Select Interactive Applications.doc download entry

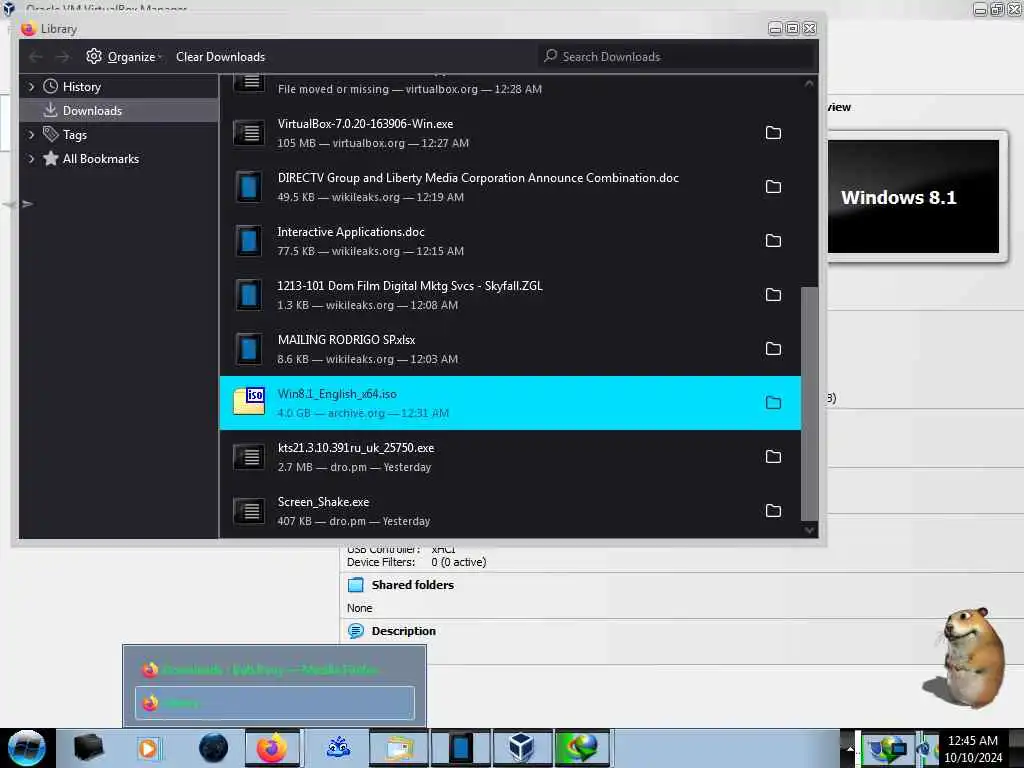[510, 241]
